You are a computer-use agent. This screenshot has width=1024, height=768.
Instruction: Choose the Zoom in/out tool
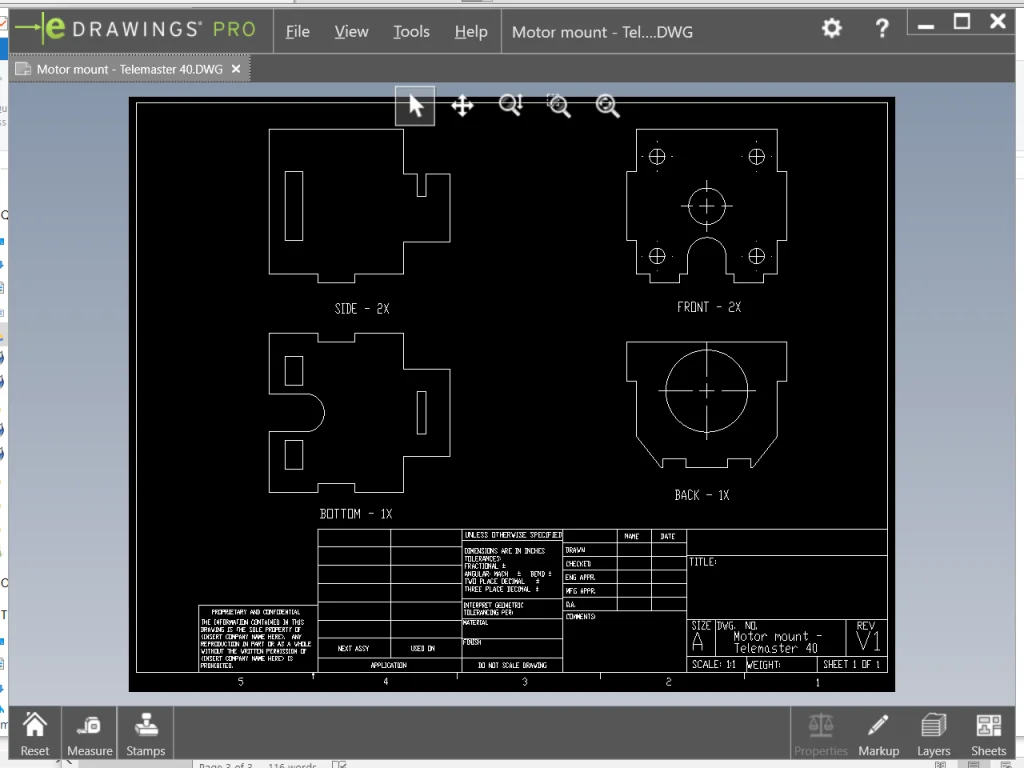[511, 105]
